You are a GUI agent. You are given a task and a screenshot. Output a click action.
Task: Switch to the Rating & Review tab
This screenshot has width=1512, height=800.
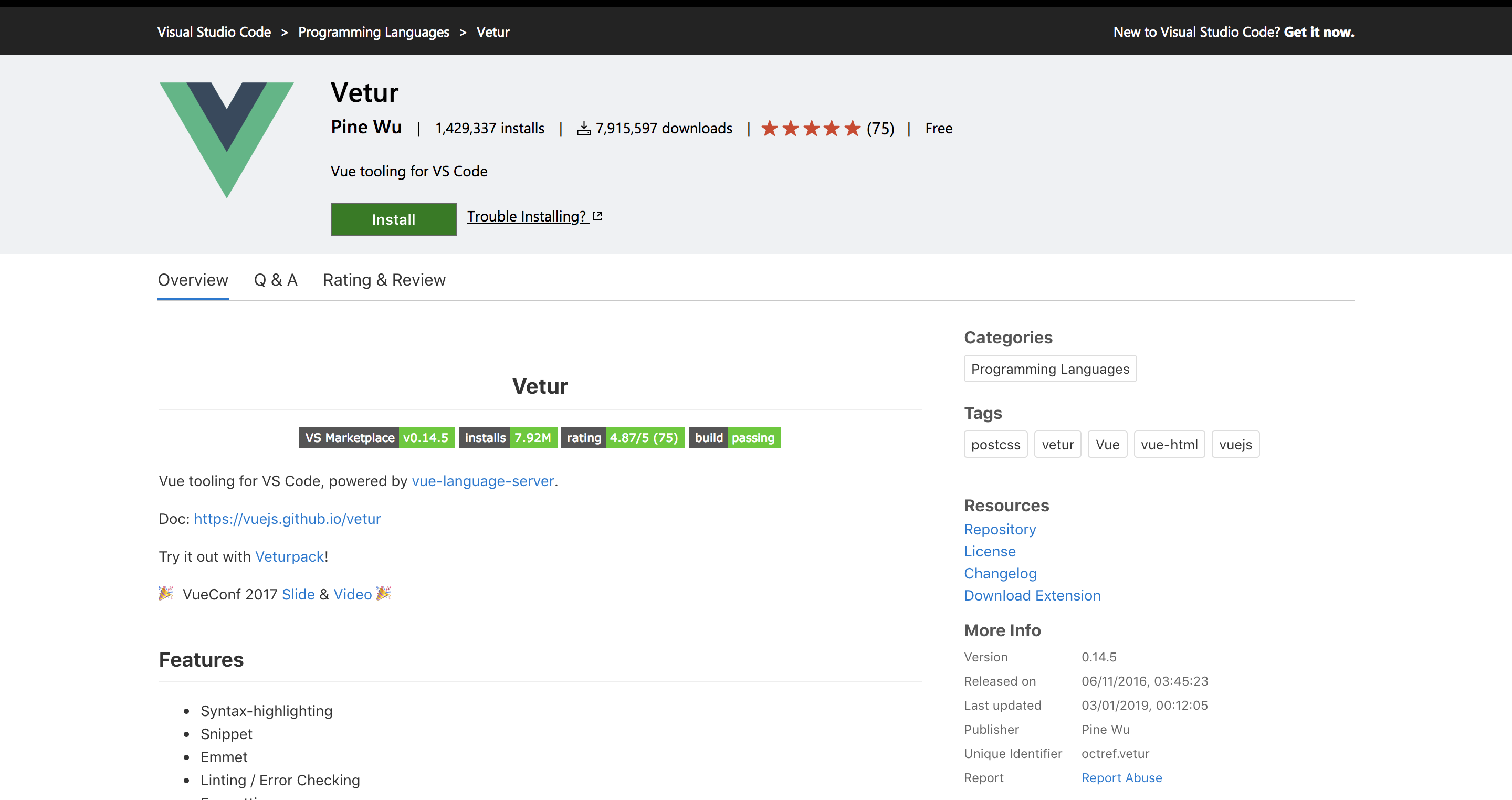[384, 280]
